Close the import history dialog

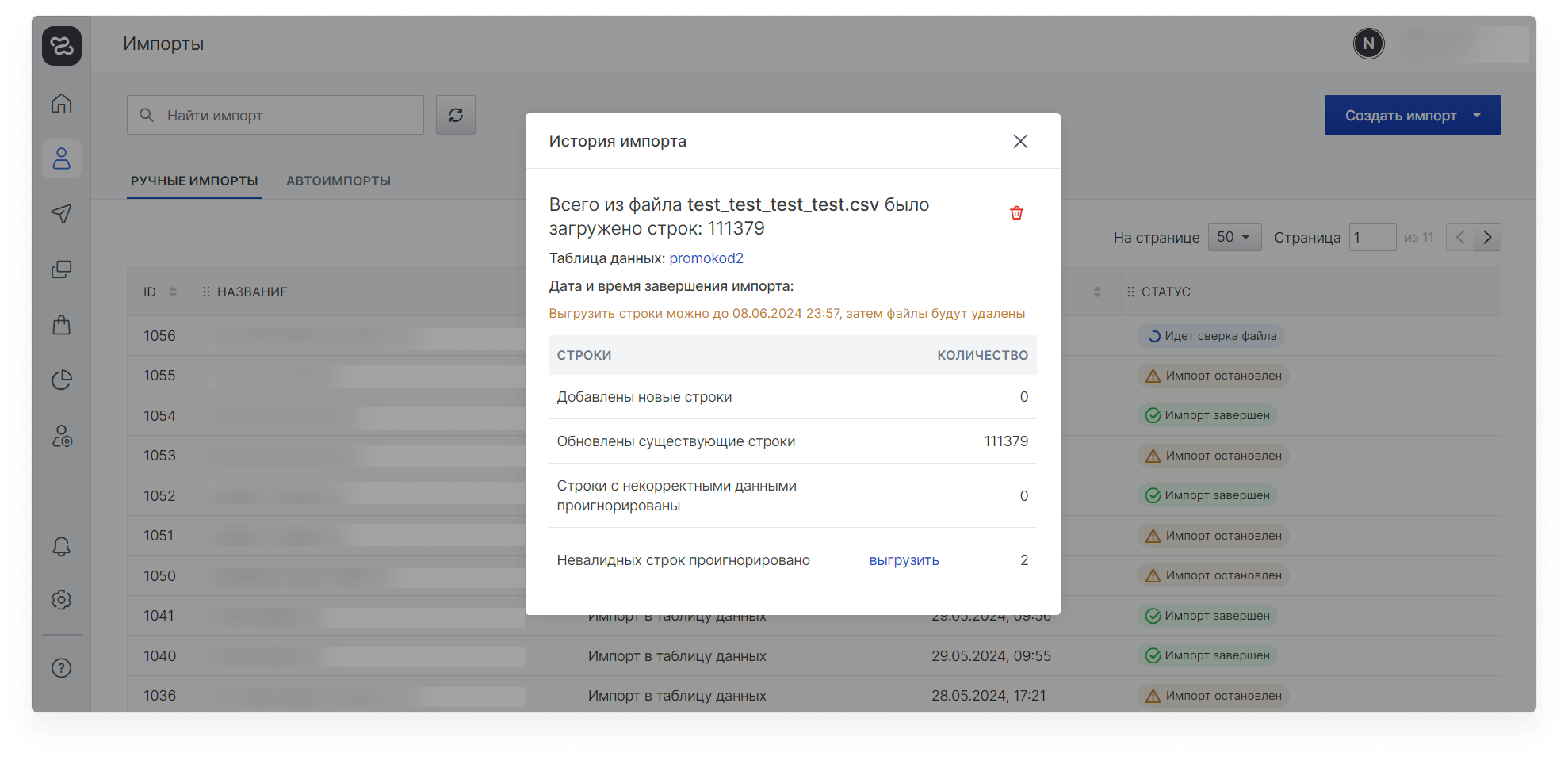[1020, 141]
